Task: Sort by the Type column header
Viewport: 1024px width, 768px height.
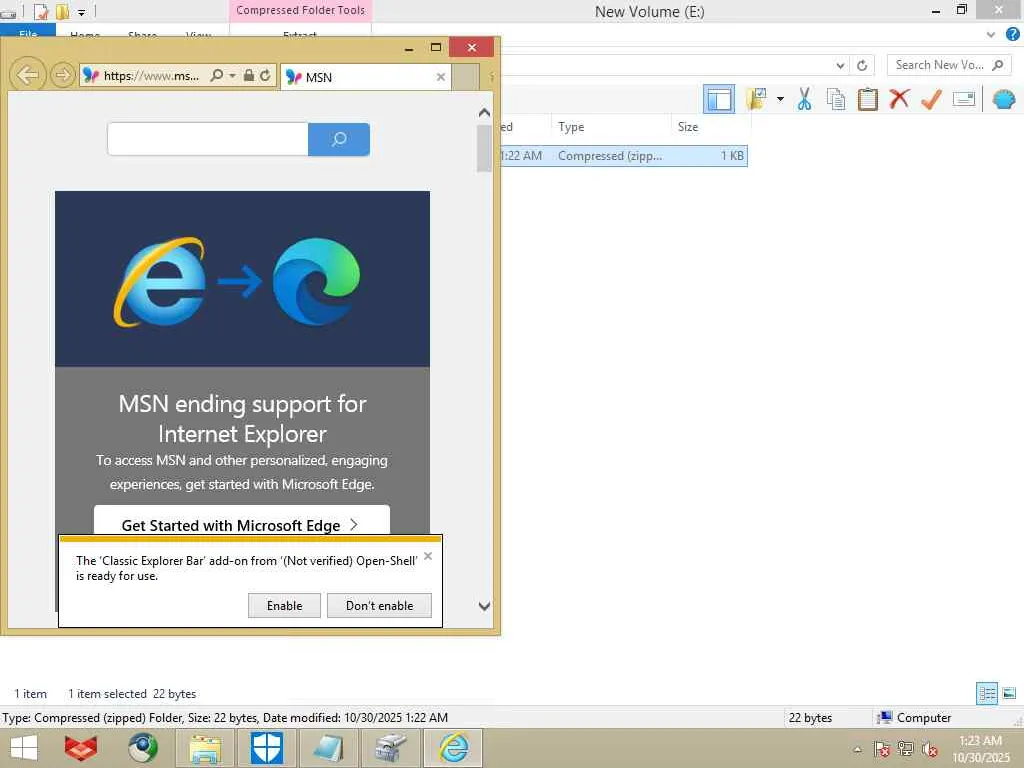Action: 611,127
